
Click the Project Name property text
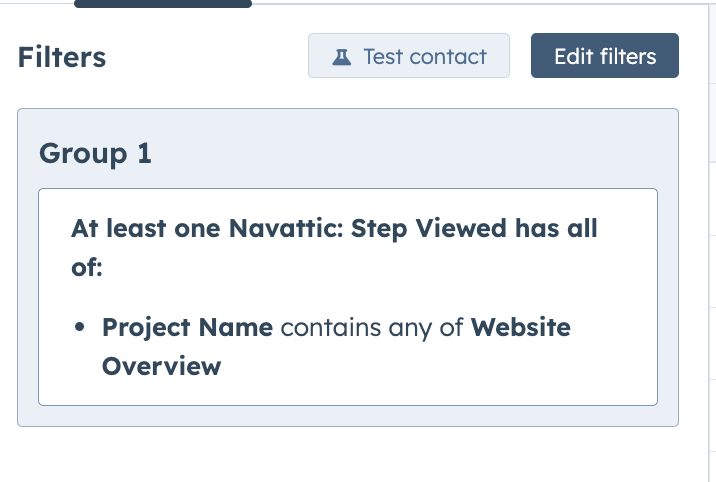[x=187, y=328]
